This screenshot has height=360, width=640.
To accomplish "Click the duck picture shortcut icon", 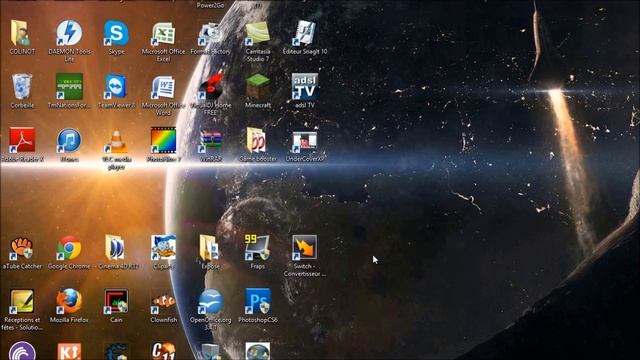I will (163, 247).
